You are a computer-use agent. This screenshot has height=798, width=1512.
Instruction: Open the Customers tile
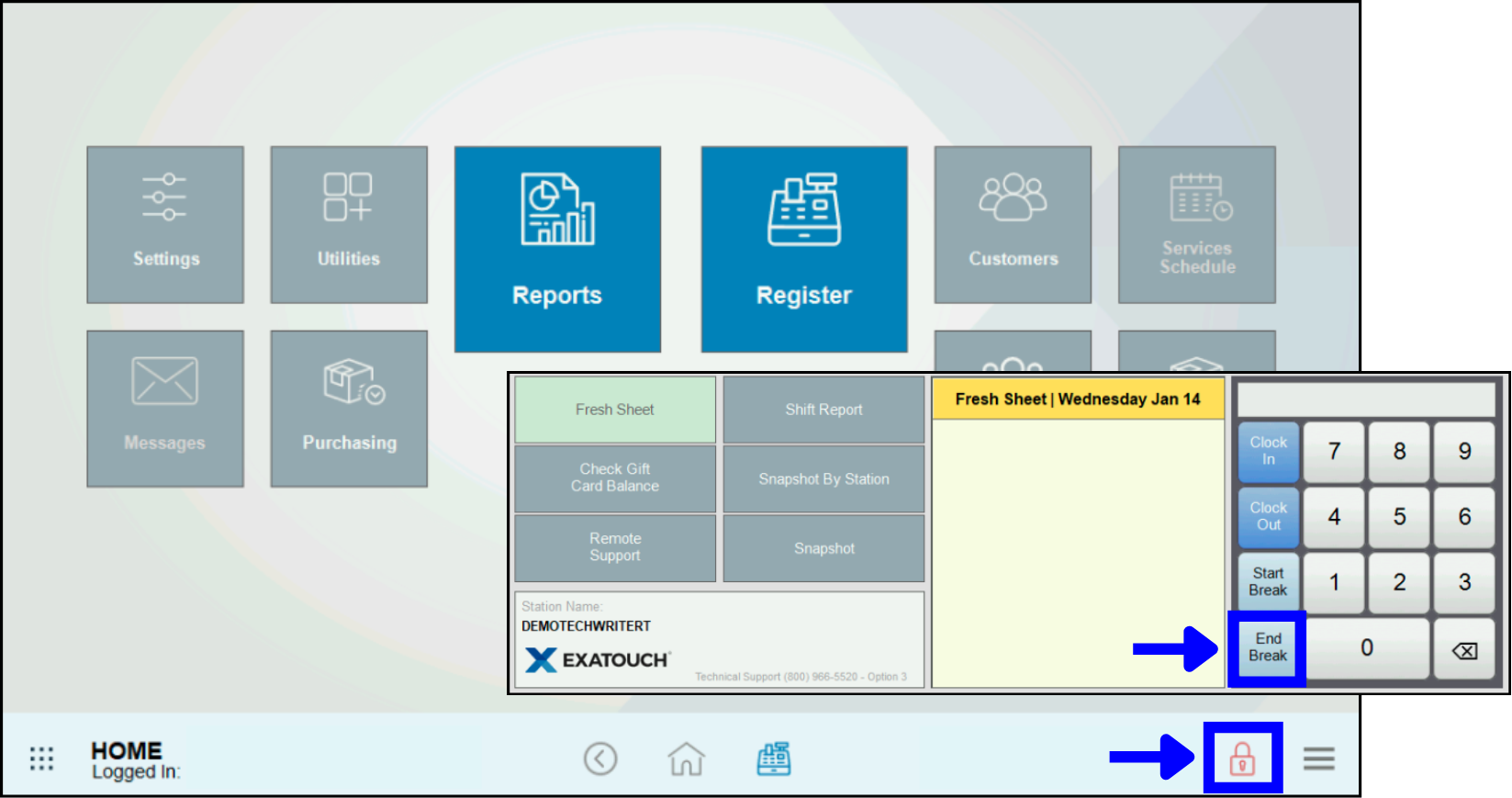point(1013,224)
